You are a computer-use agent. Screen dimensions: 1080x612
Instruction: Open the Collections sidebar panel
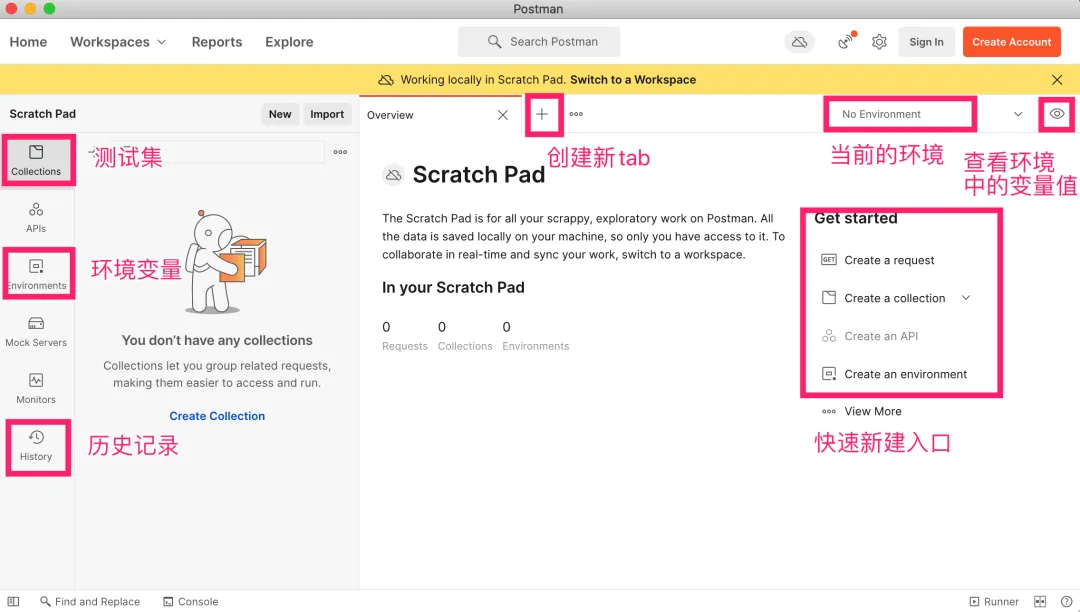(36, 160)
